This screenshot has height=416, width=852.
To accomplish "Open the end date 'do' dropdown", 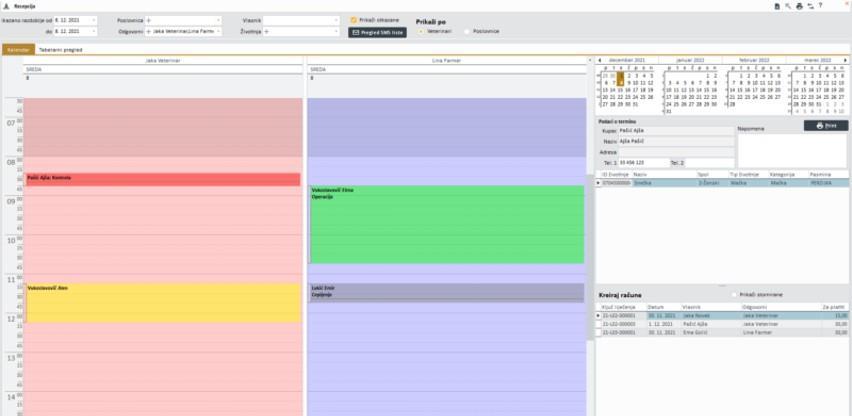I will [93, 31].
